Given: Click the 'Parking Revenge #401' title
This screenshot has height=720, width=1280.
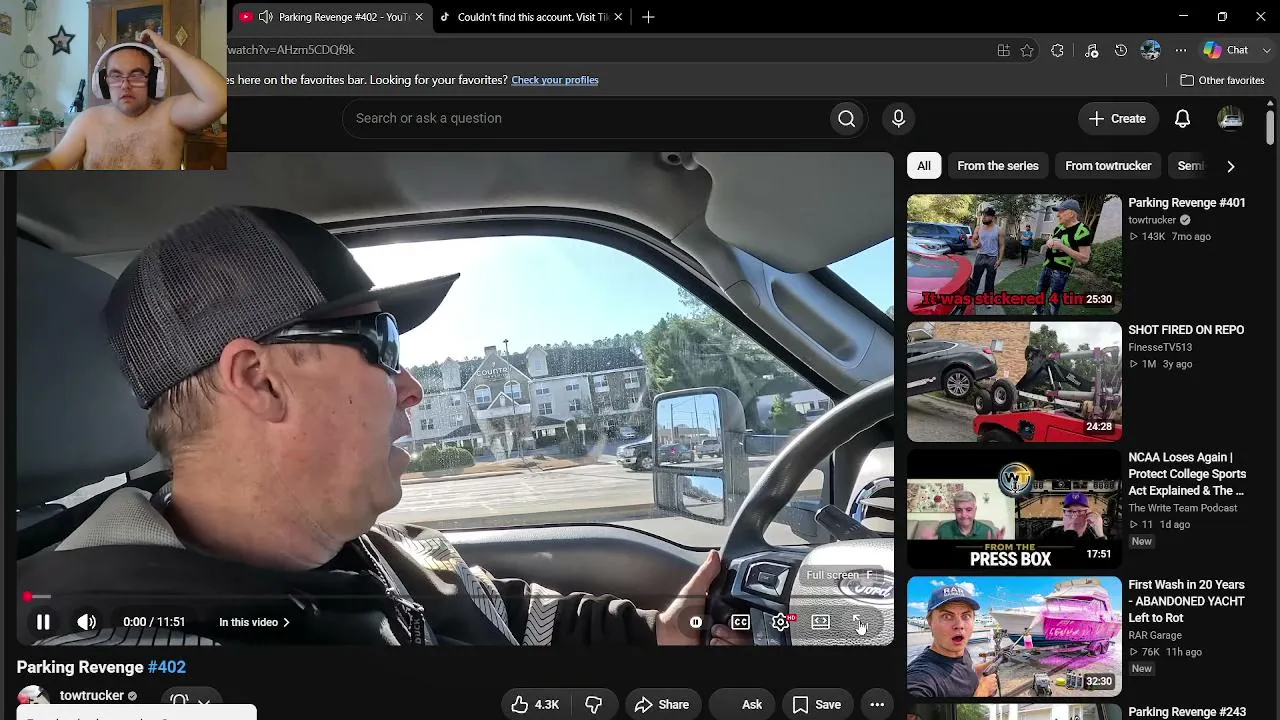Looking at the screenshot, I should point(1187,203).
